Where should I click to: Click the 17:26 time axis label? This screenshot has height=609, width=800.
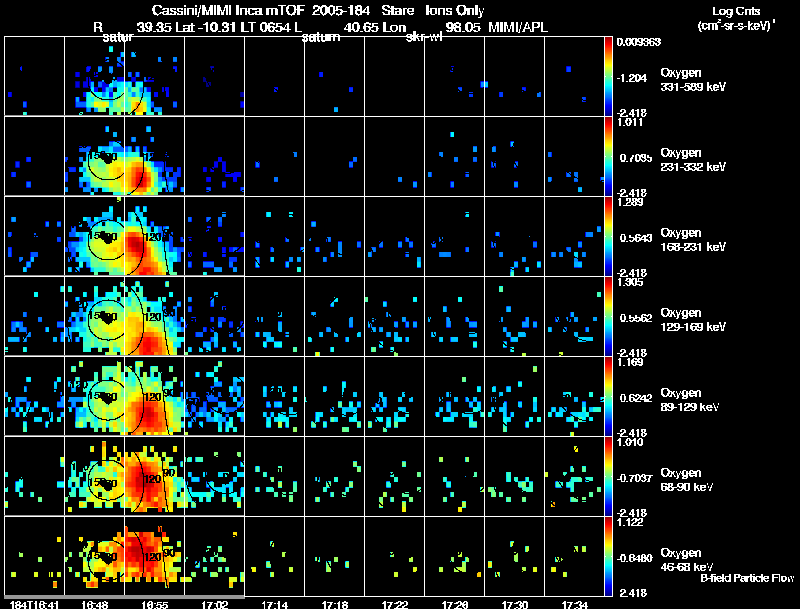point(455,605)
